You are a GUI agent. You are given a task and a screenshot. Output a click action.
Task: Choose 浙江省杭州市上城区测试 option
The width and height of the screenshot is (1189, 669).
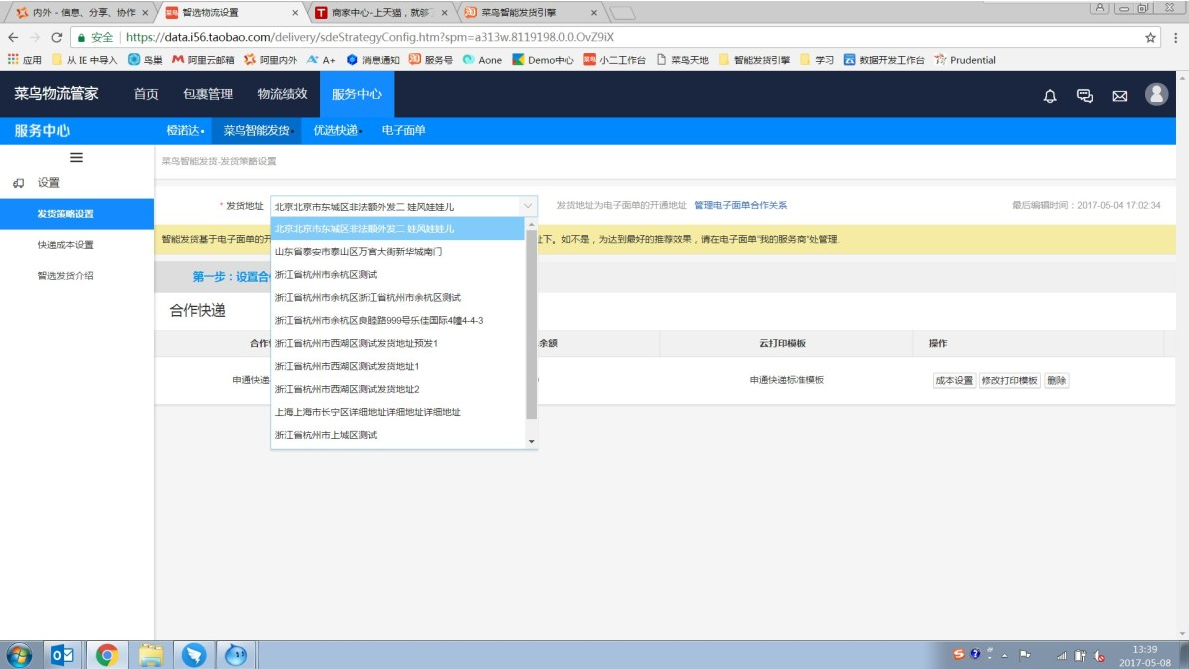[x=398, y=435]
